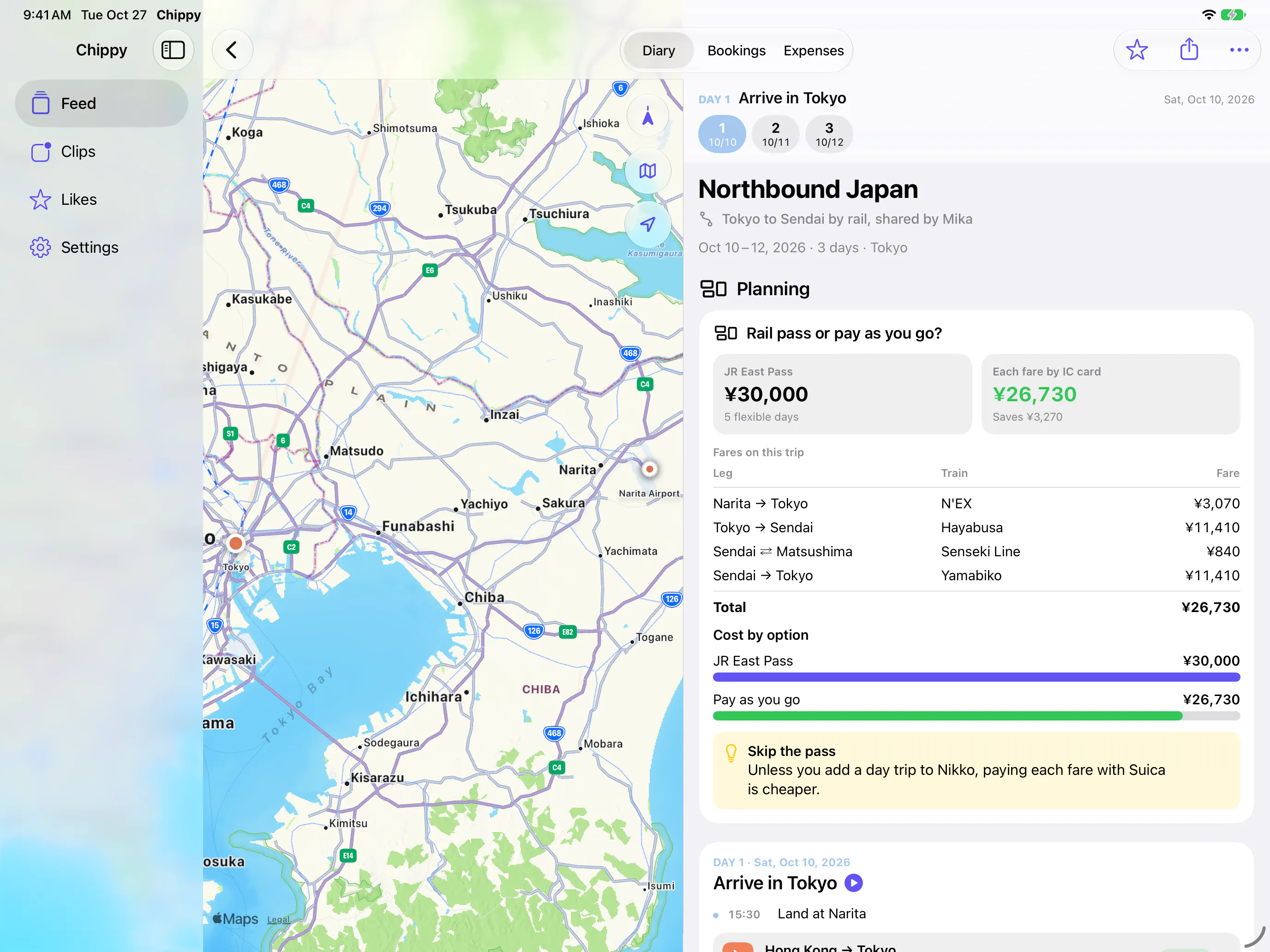
Task: Open Settings in the sidebar
Action: (102, 247)
